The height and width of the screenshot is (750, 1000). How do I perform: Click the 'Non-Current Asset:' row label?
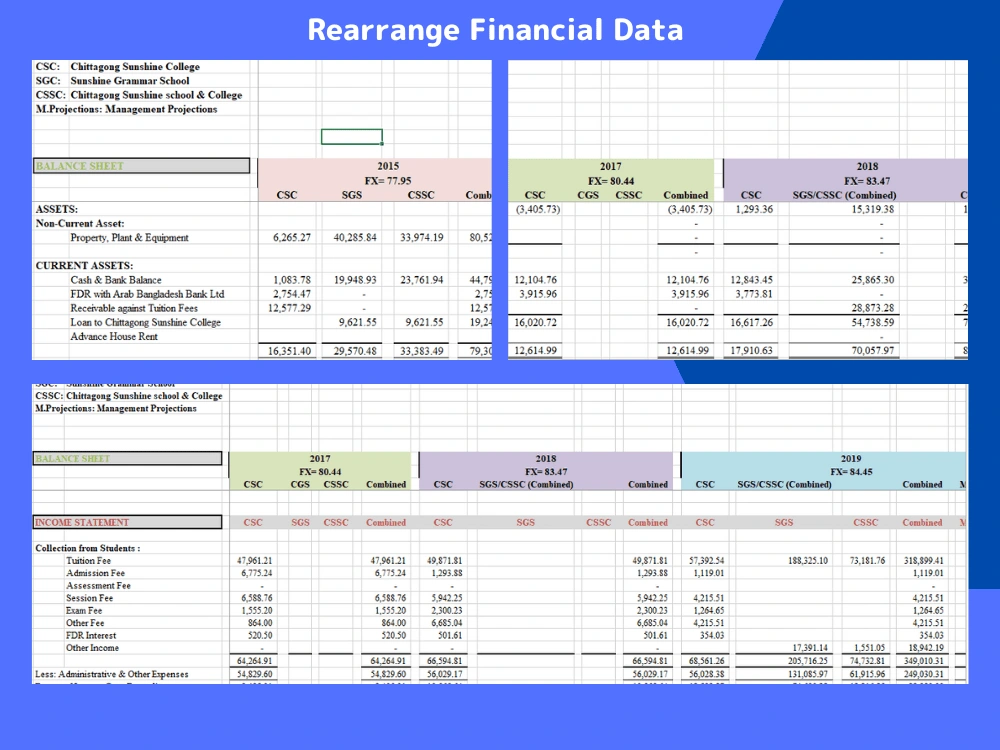point(80,223)
